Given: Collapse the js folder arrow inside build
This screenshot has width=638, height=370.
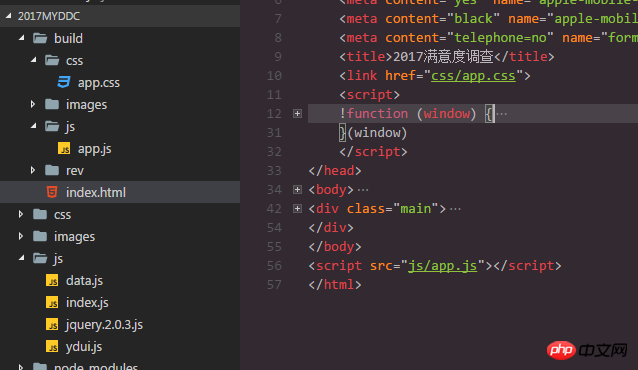Looking at the screenshot, I should click(x=34, y=126).
